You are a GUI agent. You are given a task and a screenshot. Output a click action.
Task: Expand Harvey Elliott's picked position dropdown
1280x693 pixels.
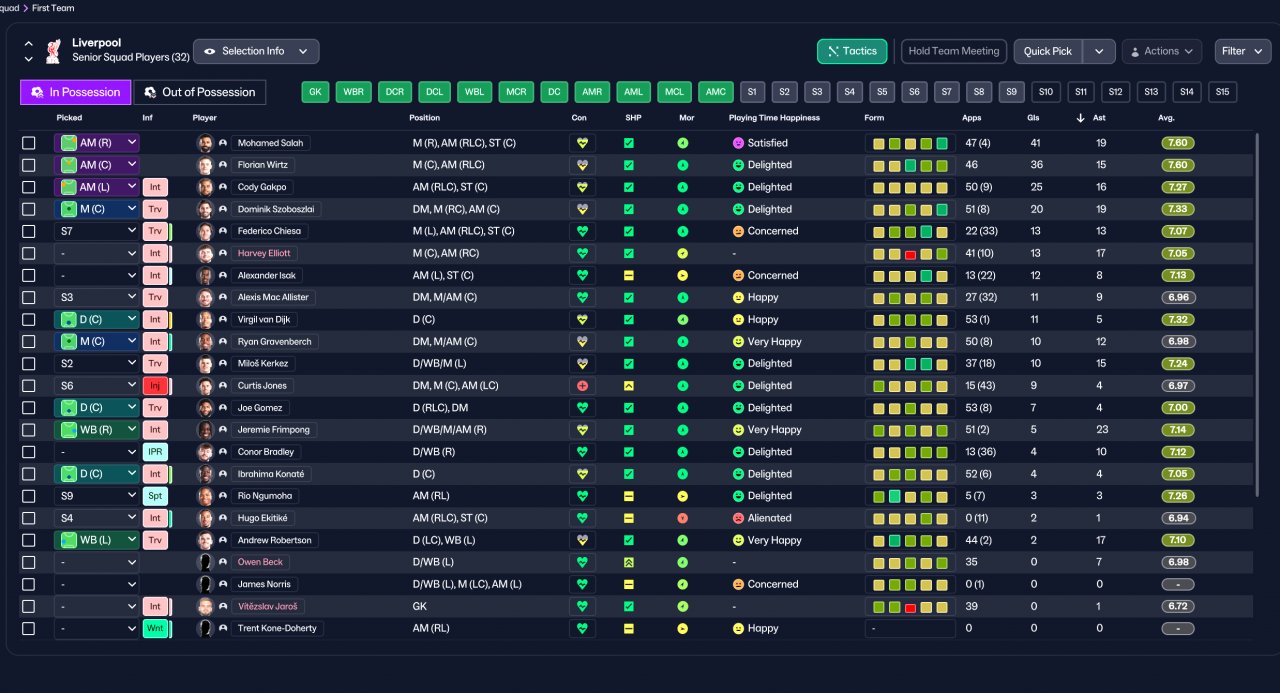[x=96, y=253]
